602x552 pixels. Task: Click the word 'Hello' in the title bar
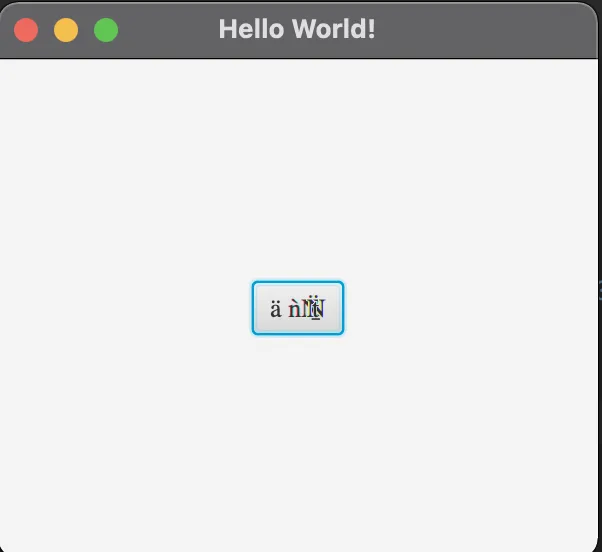coord(251,29)
